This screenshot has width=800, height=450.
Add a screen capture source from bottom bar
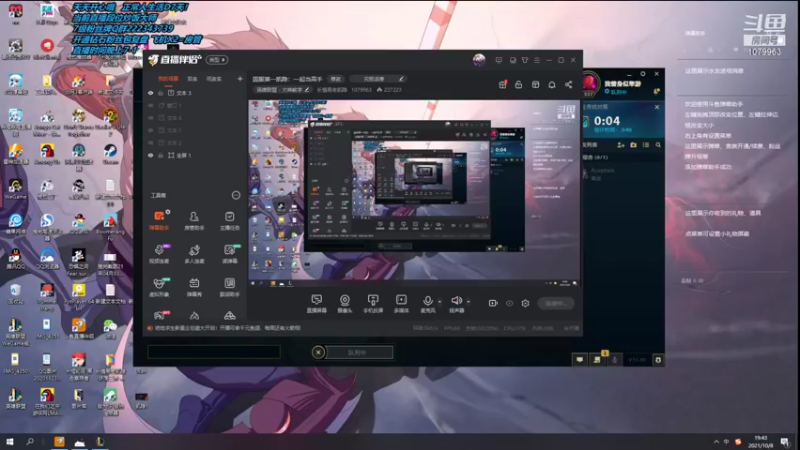tap(316, 304)
